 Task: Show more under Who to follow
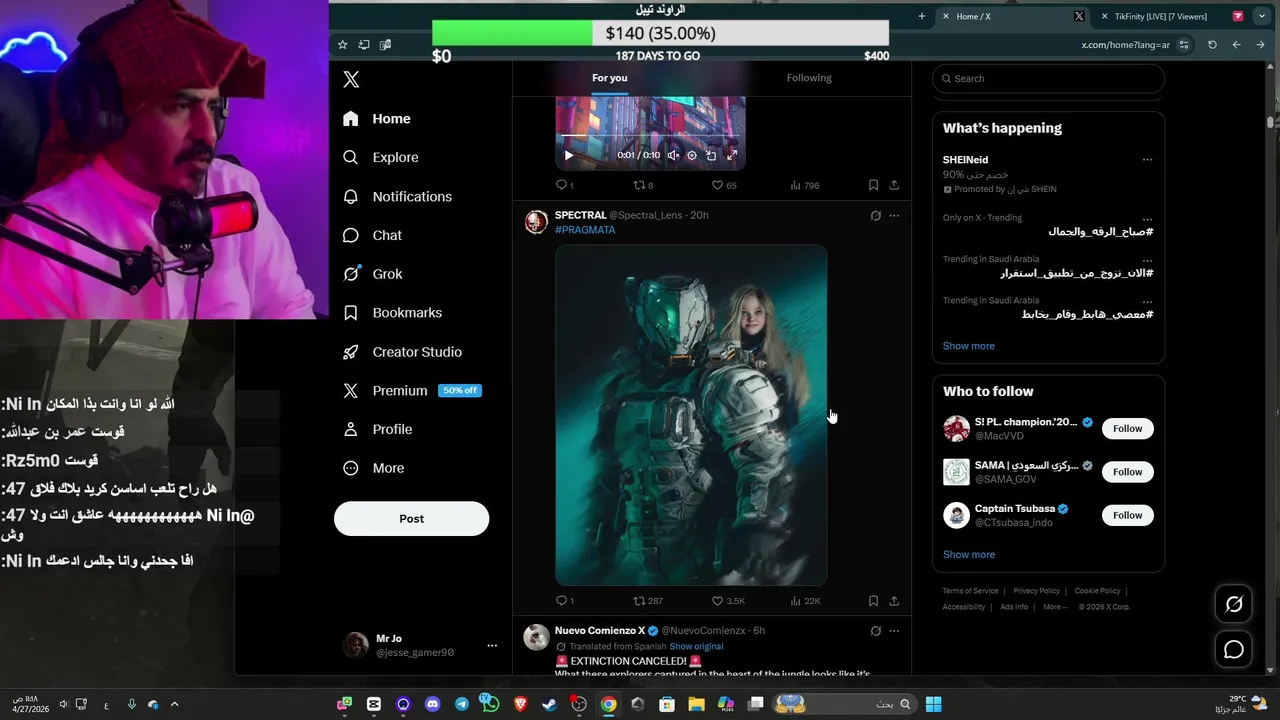pyautogui.click(x=969, y=555)
